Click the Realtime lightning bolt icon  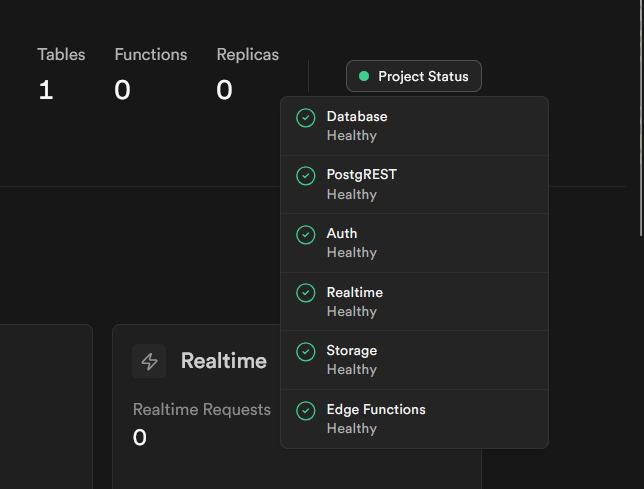[x=149, y=361]
